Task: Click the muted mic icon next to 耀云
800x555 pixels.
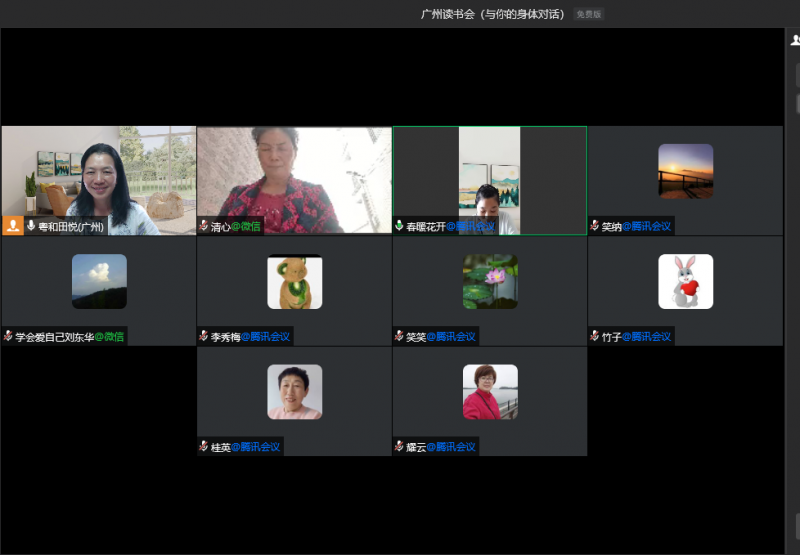Action: coord(400,447)
